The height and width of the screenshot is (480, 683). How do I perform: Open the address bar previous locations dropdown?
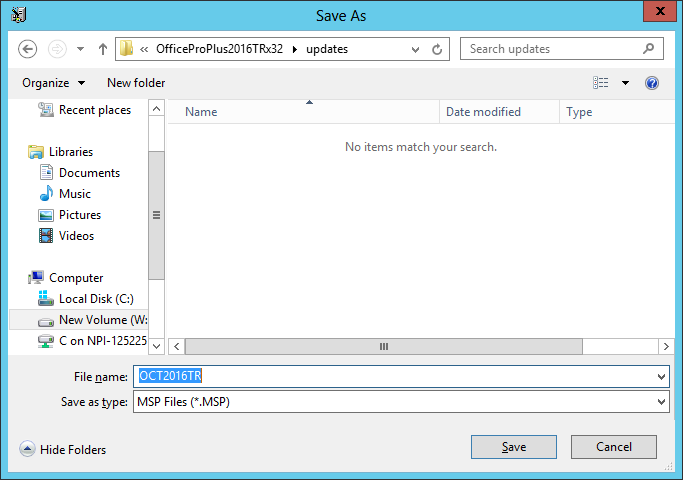click(x=416, y=50)
